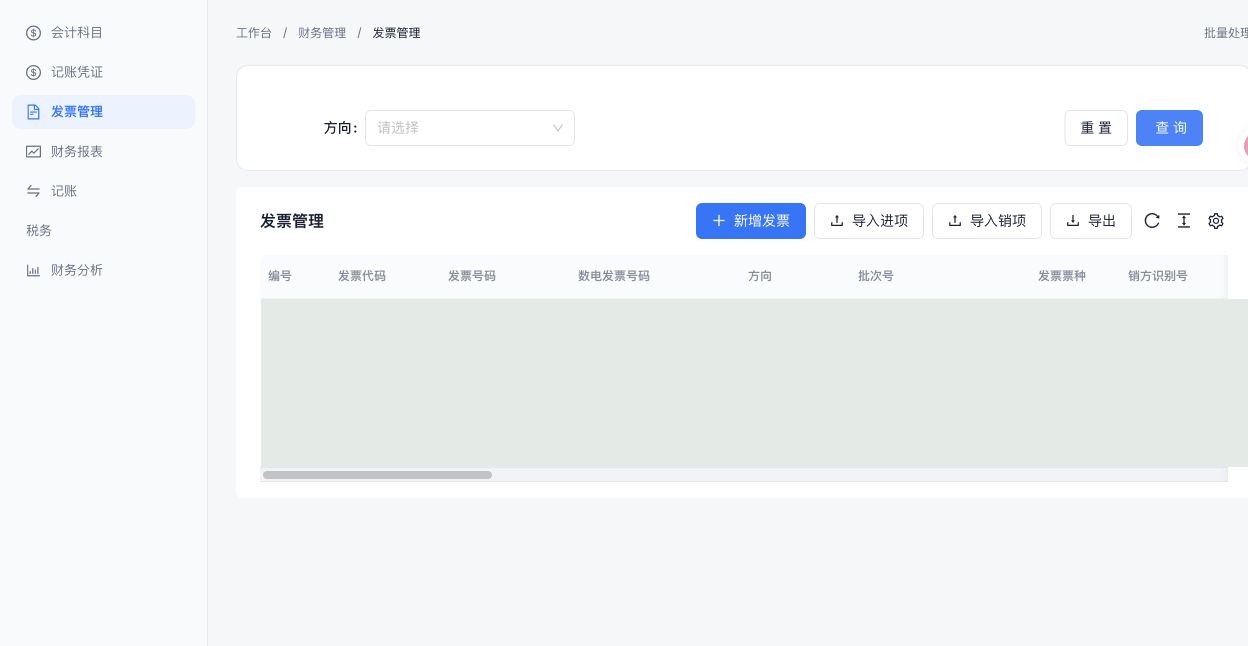Open 财务报表 in the sidebar
Viewport: 1248px width, 646px height.
(103, 151)
